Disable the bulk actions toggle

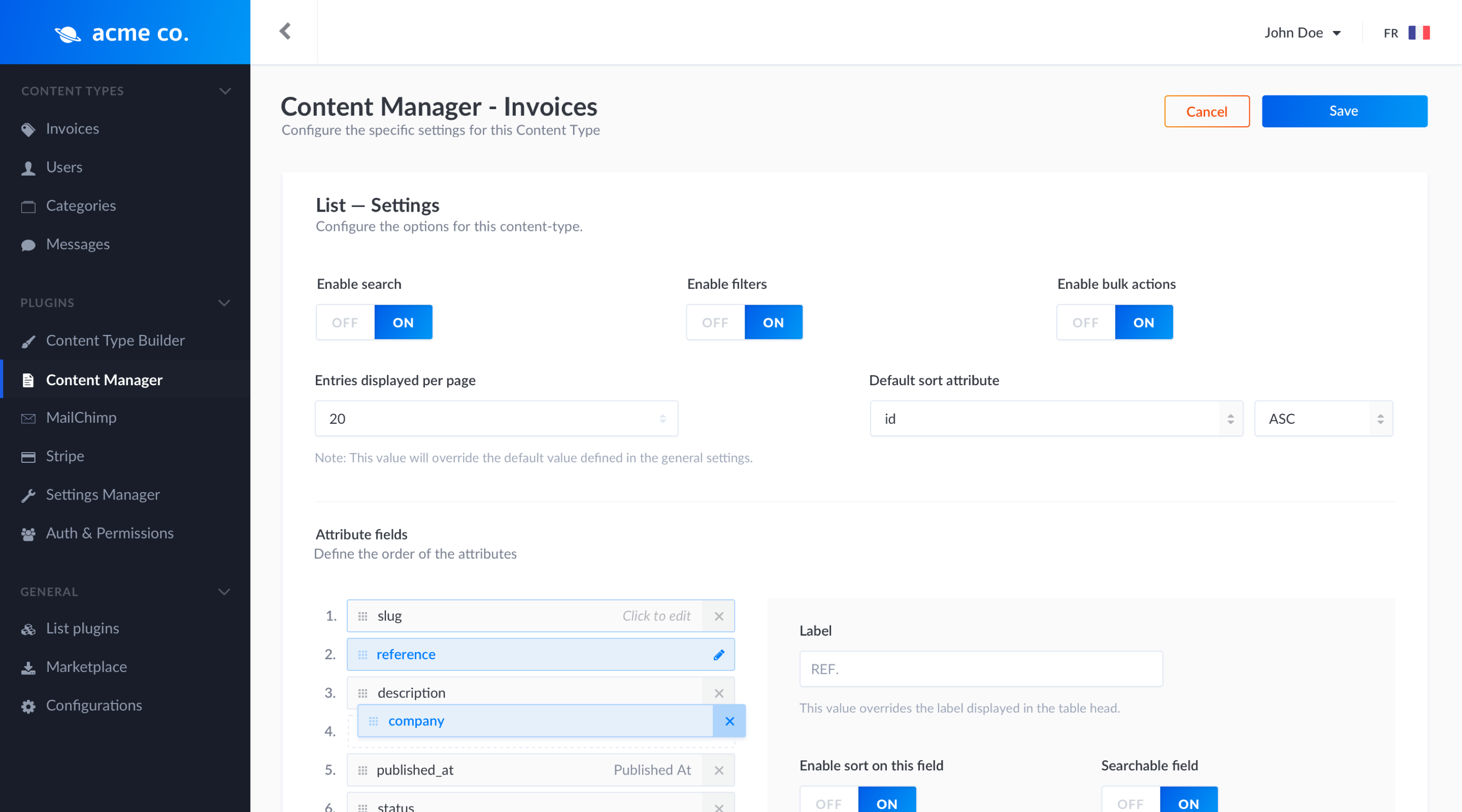coord(1085,322)
